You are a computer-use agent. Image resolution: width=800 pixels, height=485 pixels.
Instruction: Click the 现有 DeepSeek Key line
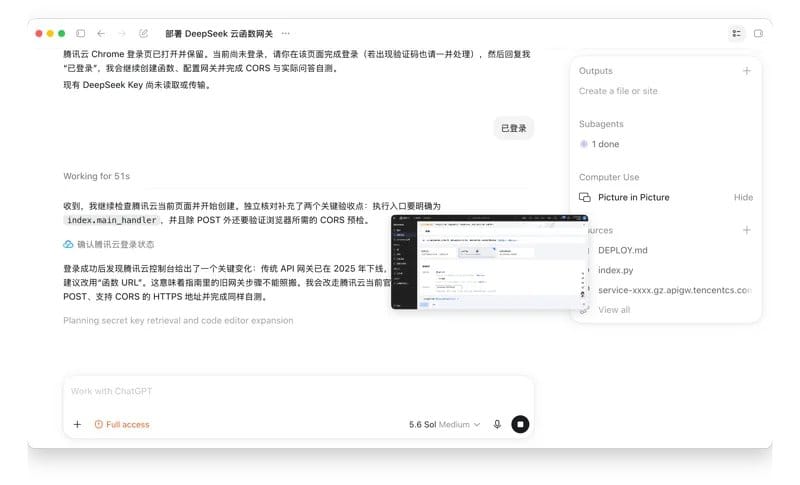[x=137, y=85]
